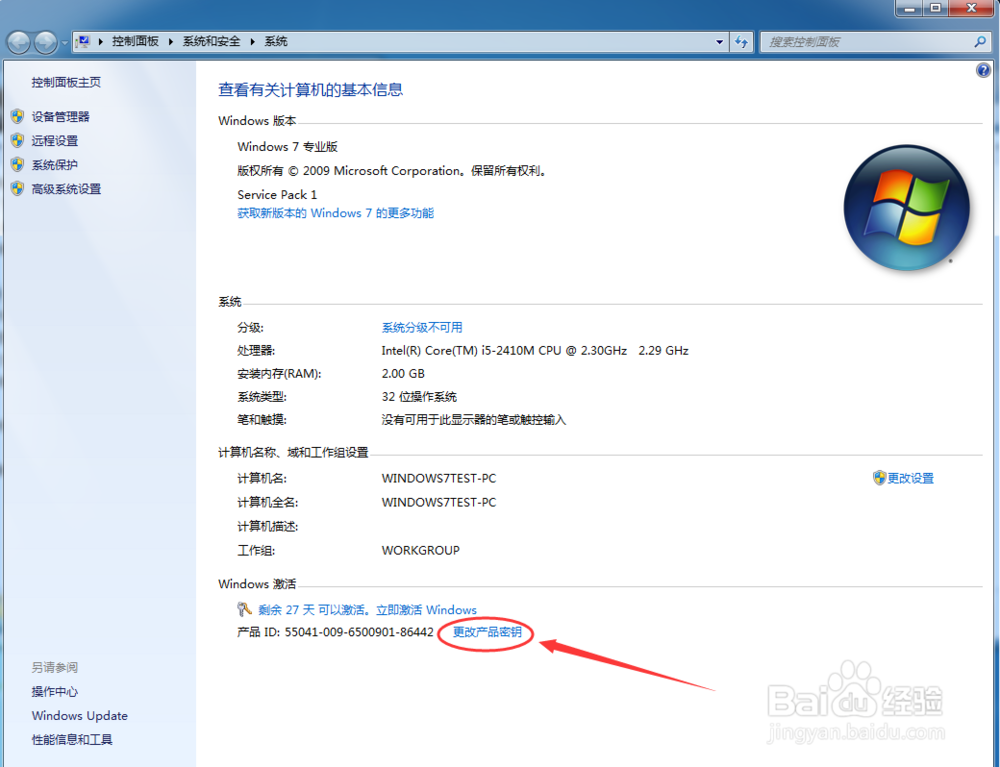Click the shield icon beside 系统保护
Image resolution: width=1000 pixels, height=767 pixels.
tap(18, 165)
